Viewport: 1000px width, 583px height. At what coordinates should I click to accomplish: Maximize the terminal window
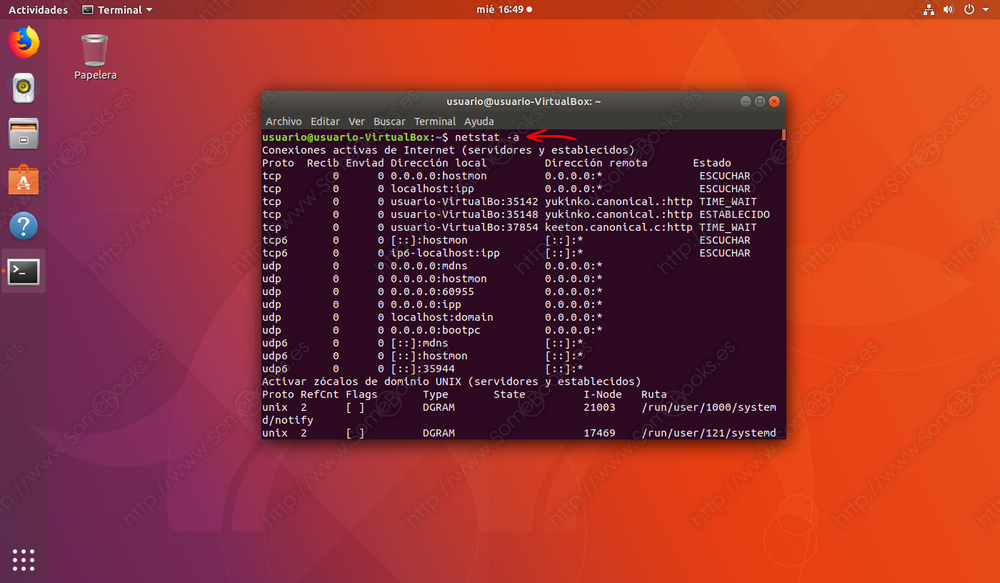pos(760,101)
